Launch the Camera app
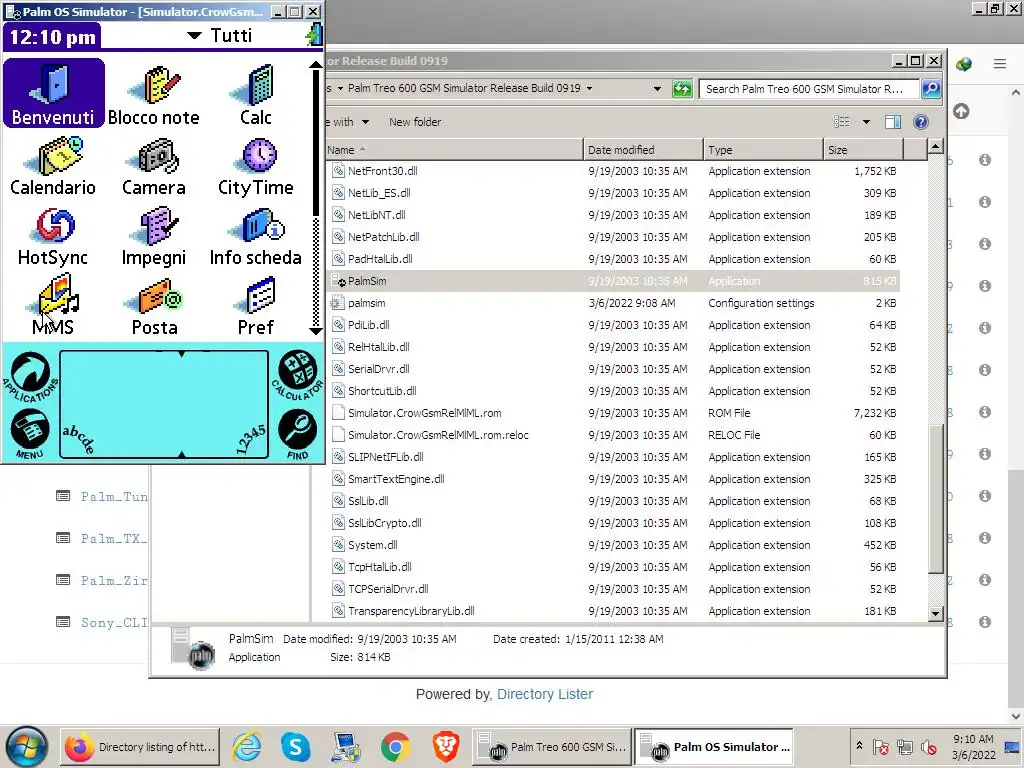Image resolution: width=1024 pixels, height=768 pixels. pyautogui.click(x=153, y=166)
